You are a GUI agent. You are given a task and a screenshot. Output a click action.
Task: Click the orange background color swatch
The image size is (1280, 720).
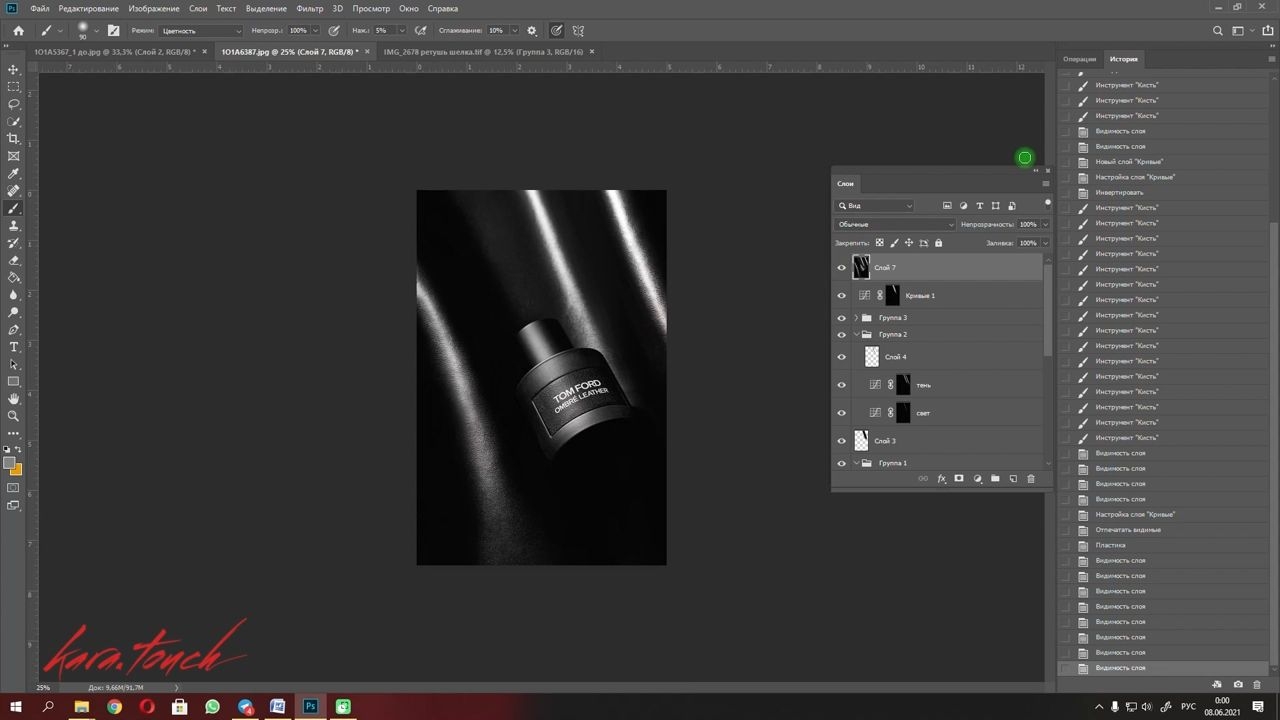click(x=17, y=470)
